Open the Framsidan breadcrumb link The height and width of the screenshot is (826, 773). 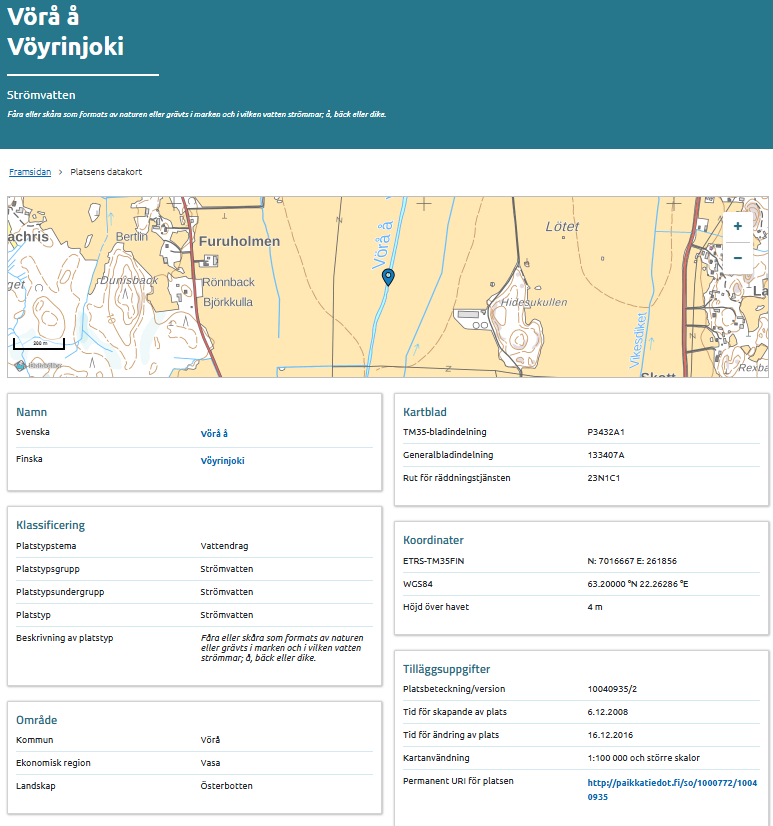[x=30, y=172]
